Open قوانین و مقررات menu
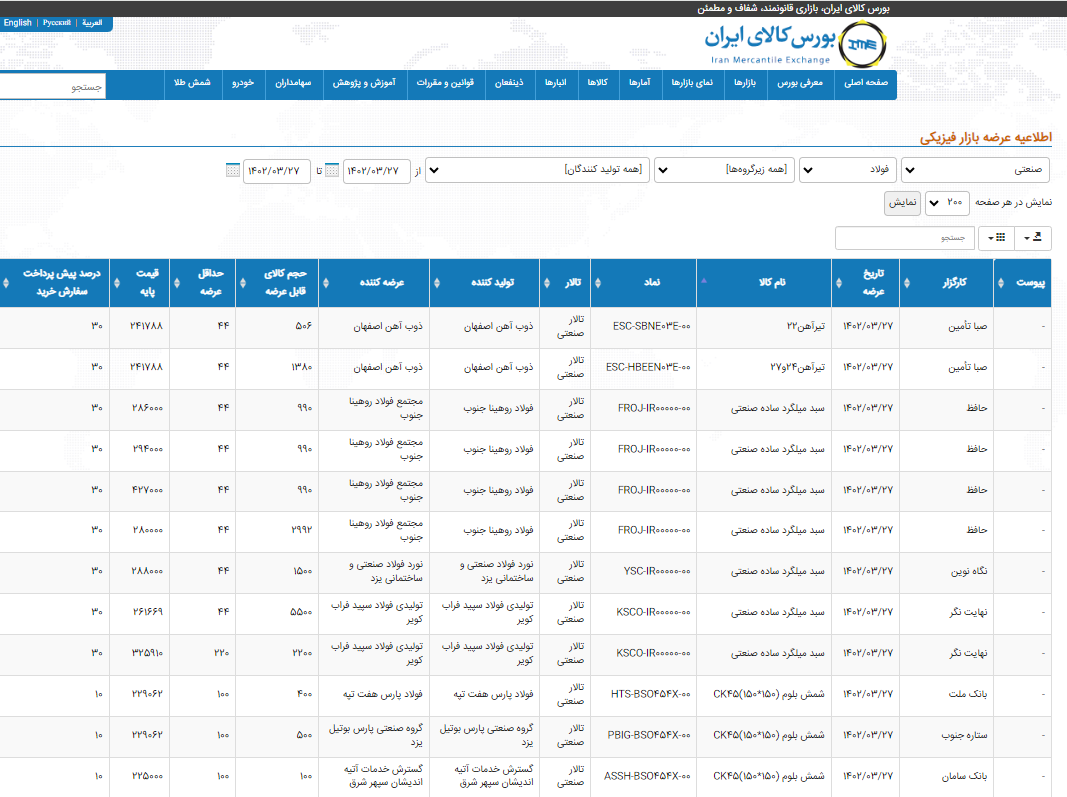The height and width of the screenshot is (797, 1067). 445,83
